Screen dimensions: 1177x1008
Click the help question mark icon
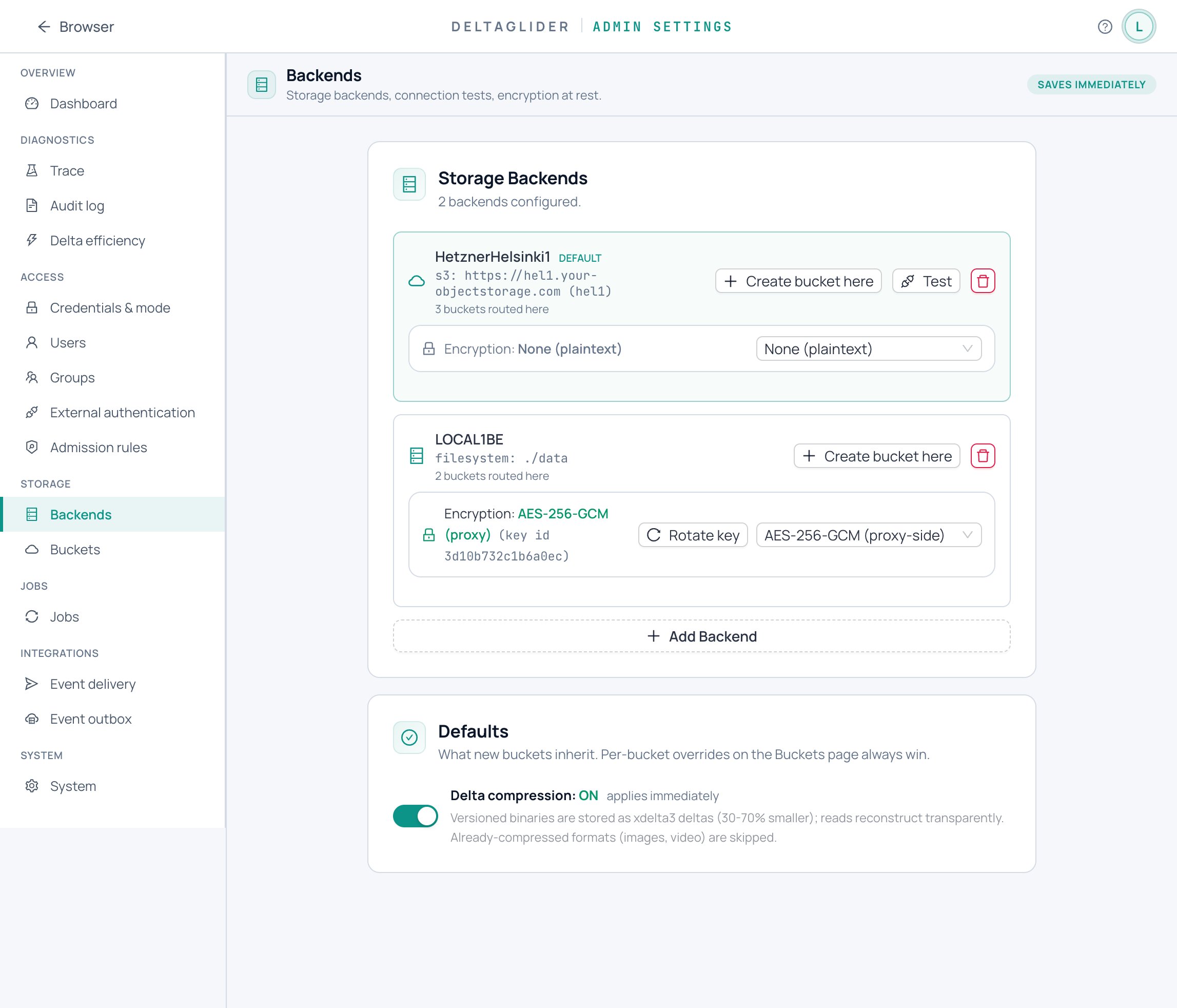[1105, 27]
